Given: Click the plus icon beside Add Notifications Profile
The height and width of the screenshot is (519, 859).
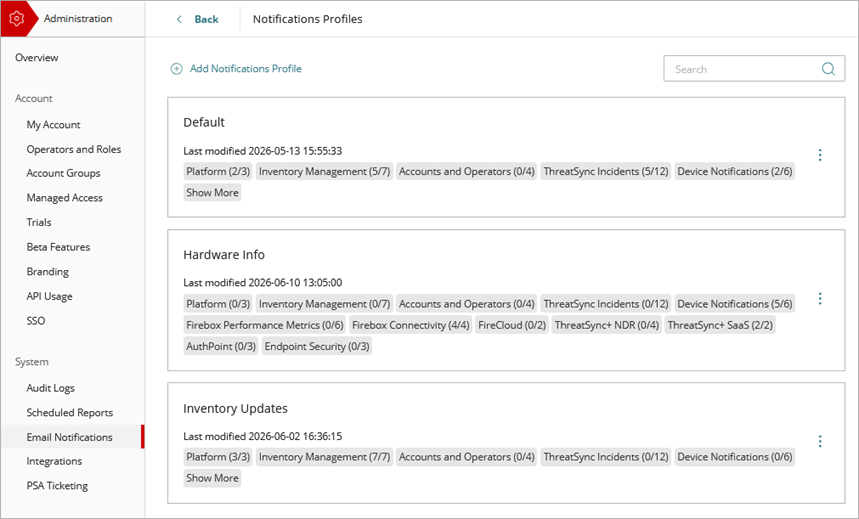Looking at the screenshot, I should pos(176,69).
